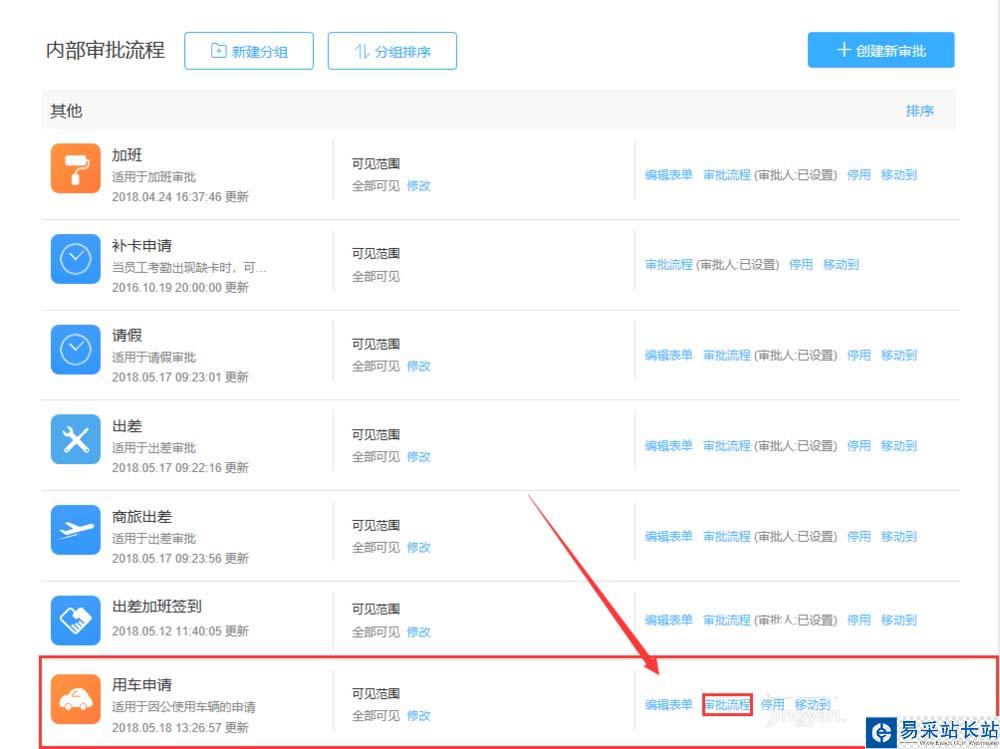1000x749 pixels.
Task: Click 停用 in the 补卡申请 row
Action: pyautogui.click(x=801, y=265)
